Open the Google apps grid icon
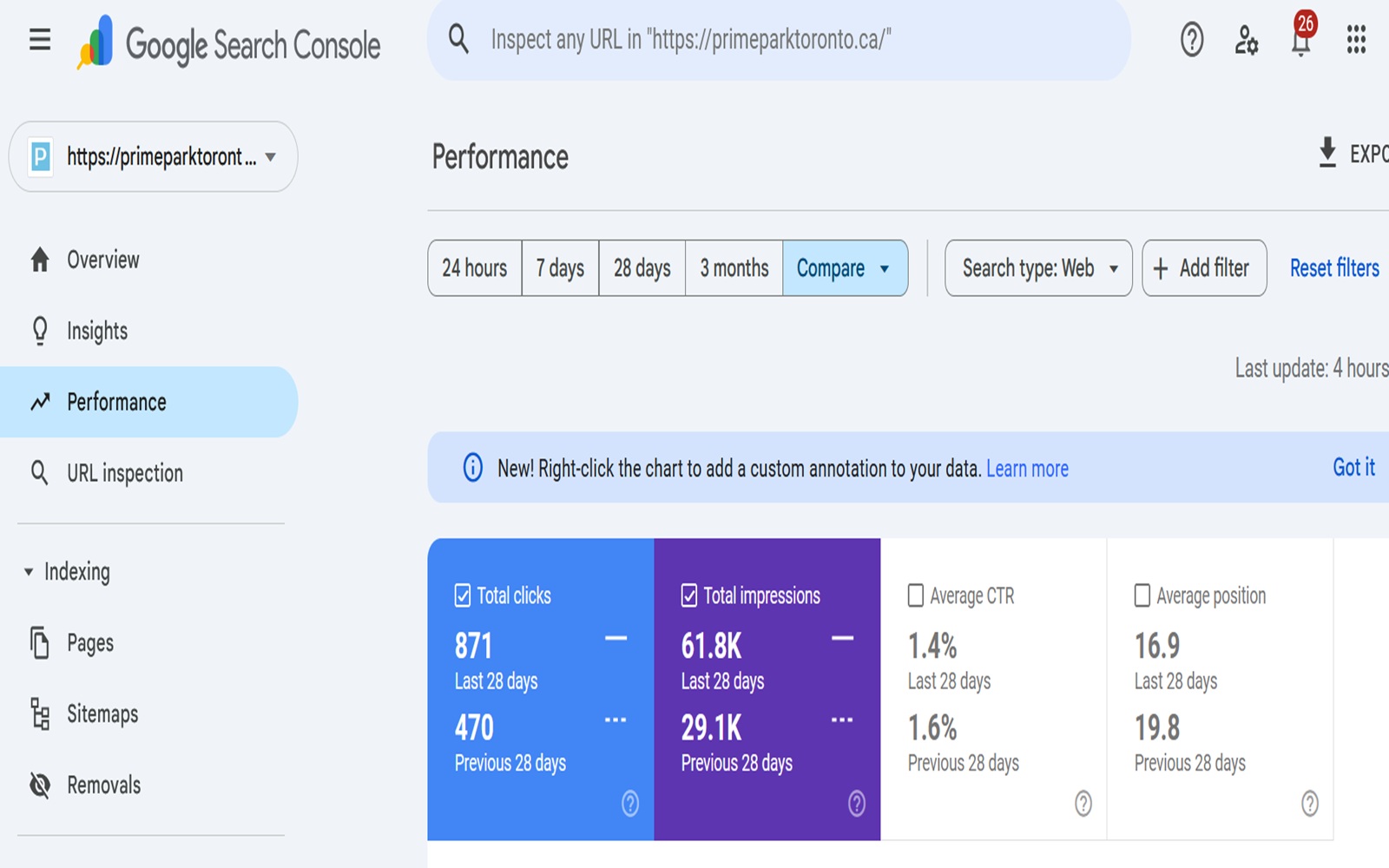1389x868 pixels. click(x=1355, y=41)
